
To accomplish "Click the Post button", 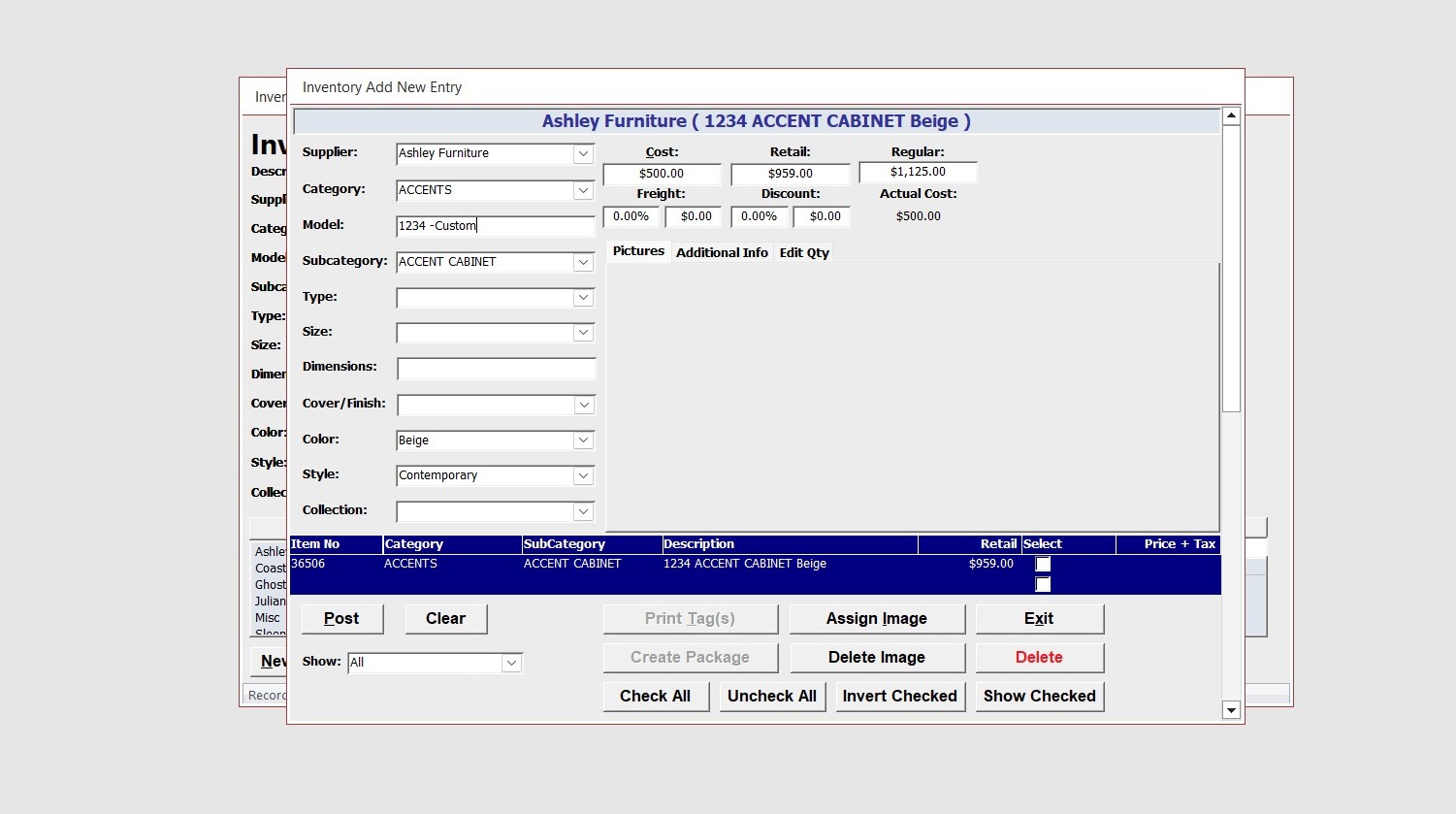I will pos(341,619).
